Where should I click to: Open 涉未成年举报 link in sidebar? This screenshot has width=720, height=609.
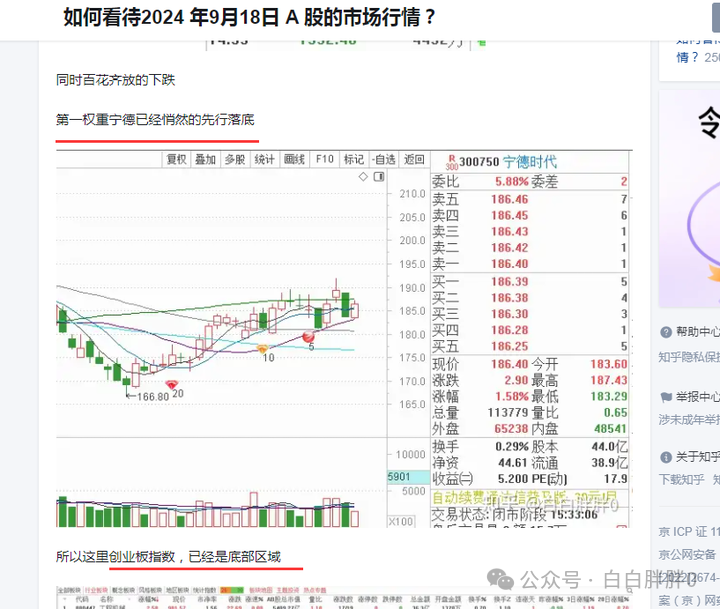689,419
